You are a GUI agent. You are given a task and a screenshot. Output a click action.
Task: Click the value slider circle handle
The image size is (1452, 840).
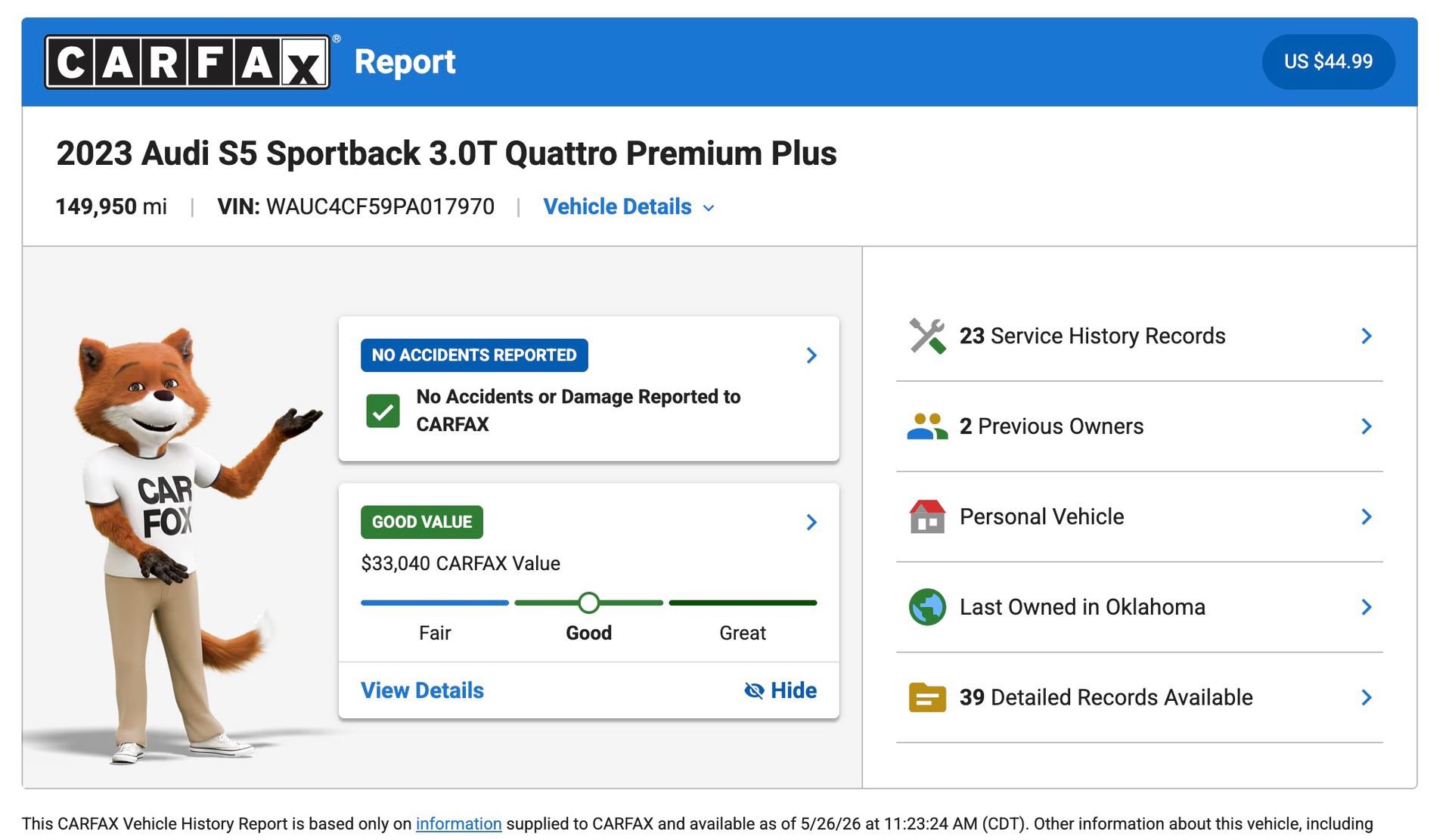[588, 603]
